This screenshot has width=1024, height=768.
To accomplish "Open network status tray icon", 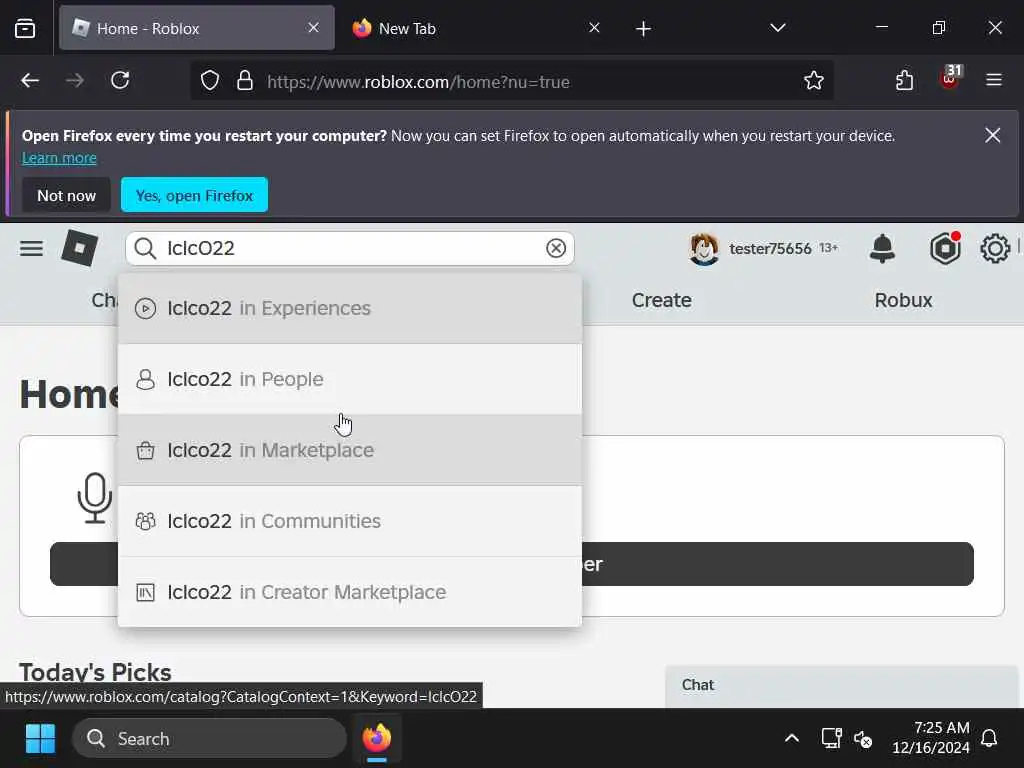I will pos(831,739).
